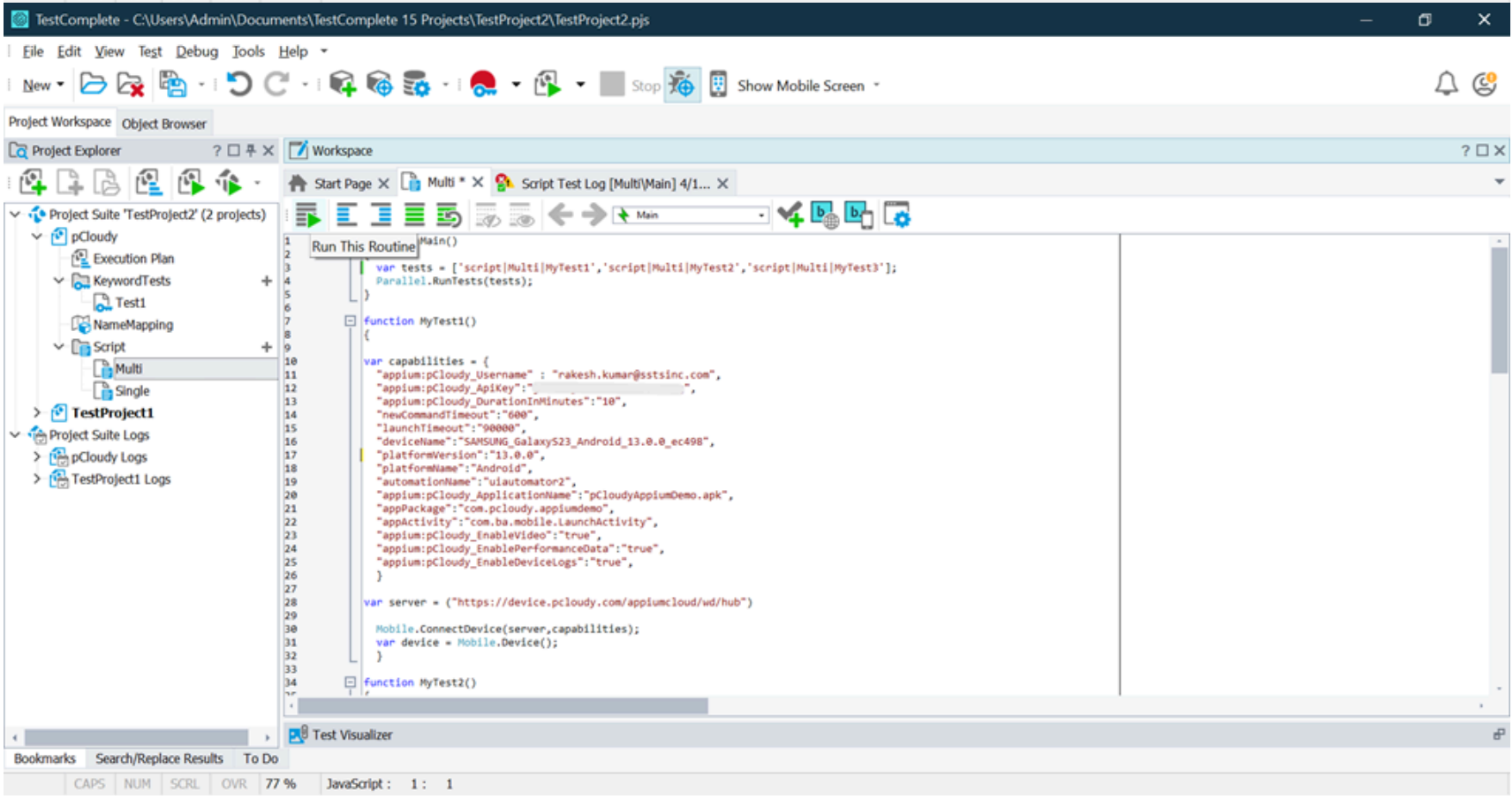1512x799 pixels.
Task: Collapse the KeywordTests folder node
Action: coord(59,281)
